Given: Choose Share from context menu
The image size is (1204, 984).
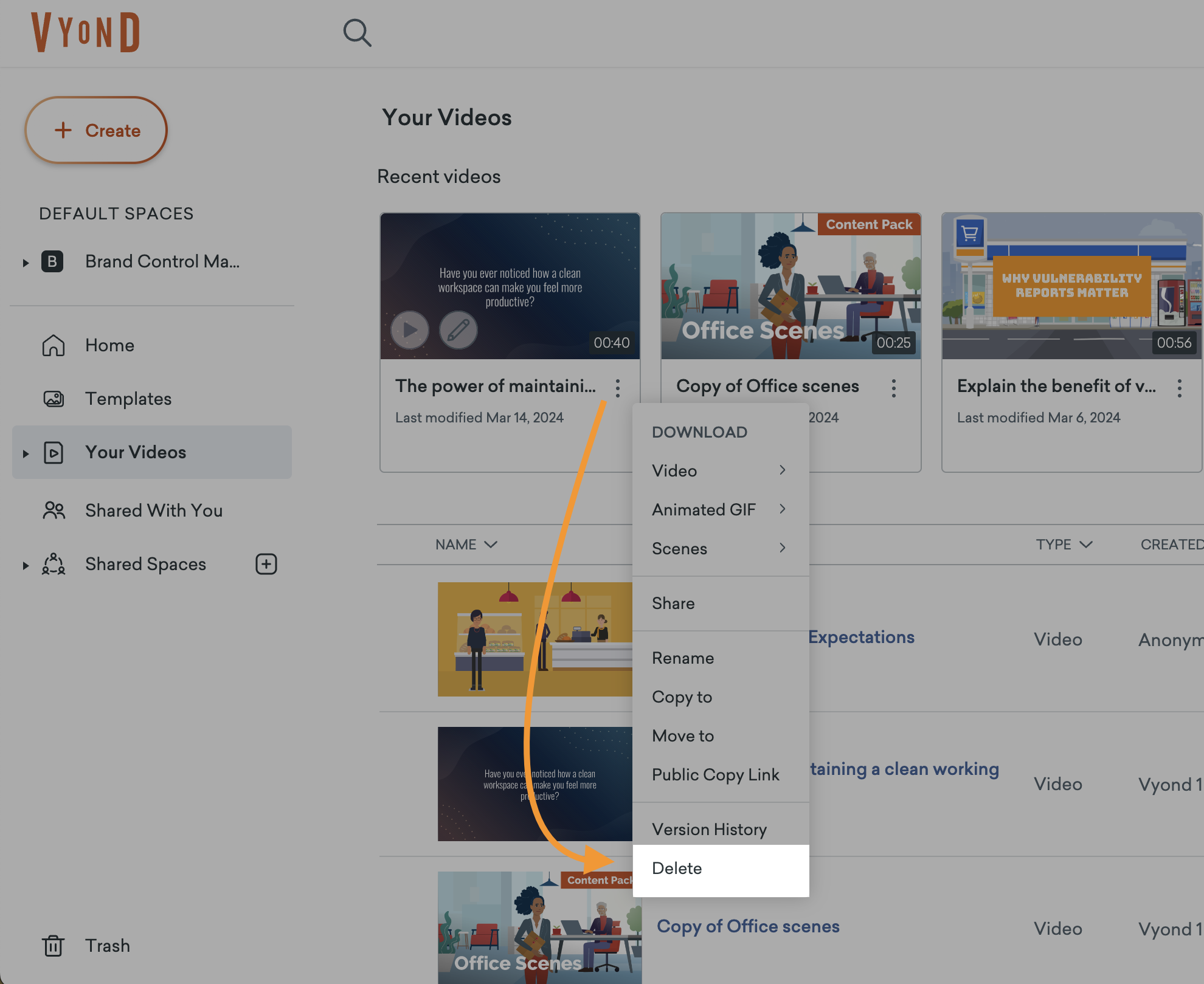Looking at the screenshot, I should coord(721,603).
